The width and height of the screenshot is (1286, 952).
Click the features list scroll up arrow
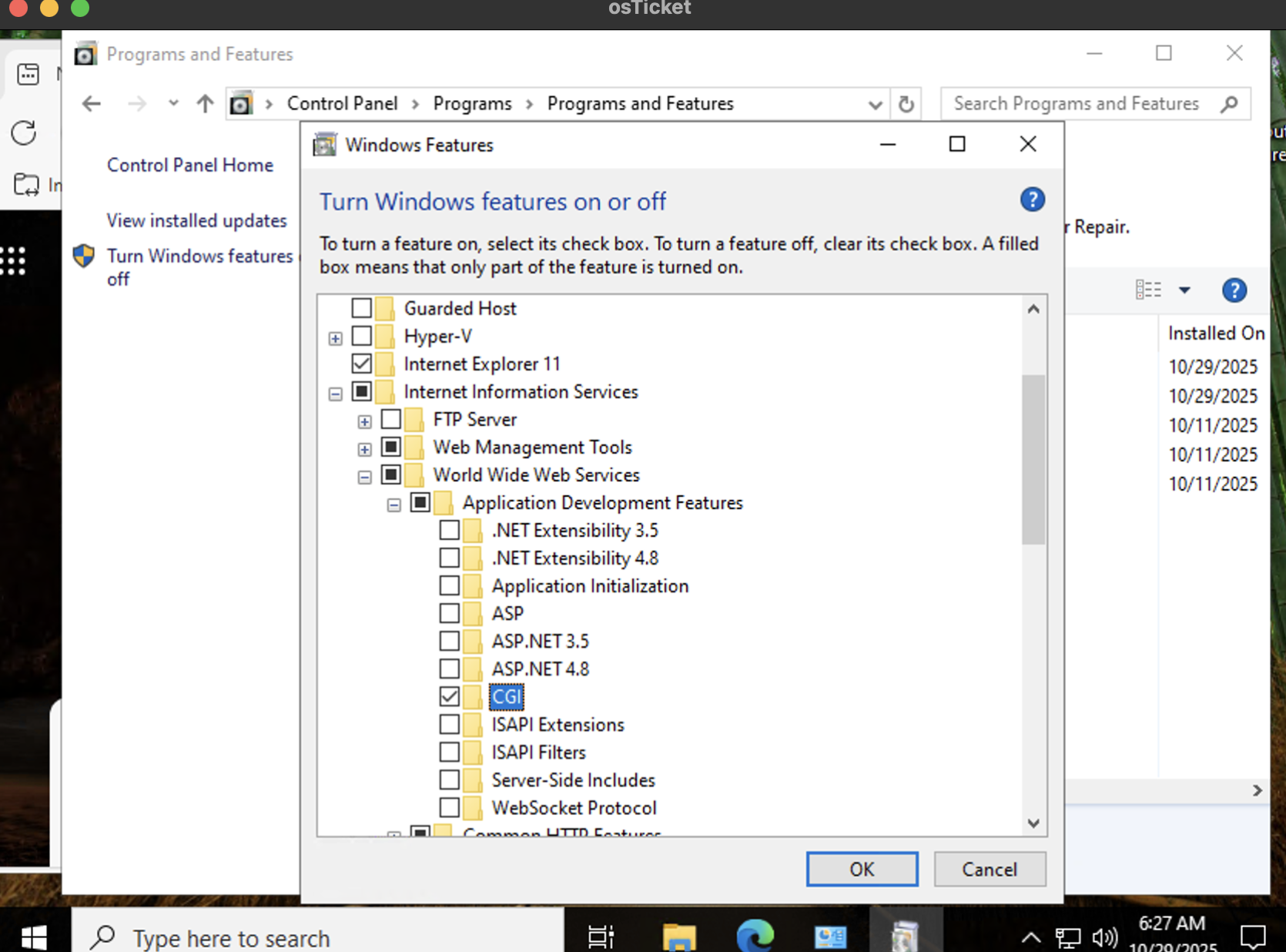tap(1033, 309)
